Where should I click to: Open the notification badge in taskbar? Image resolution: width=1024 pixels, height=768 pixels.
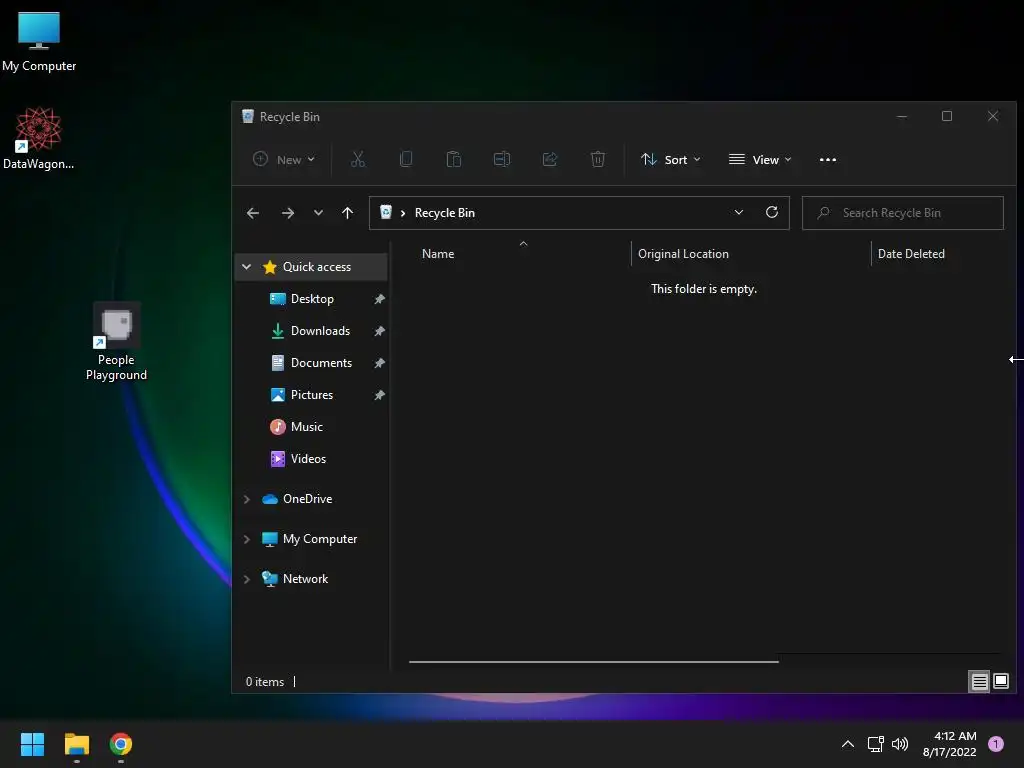point(996,744)
